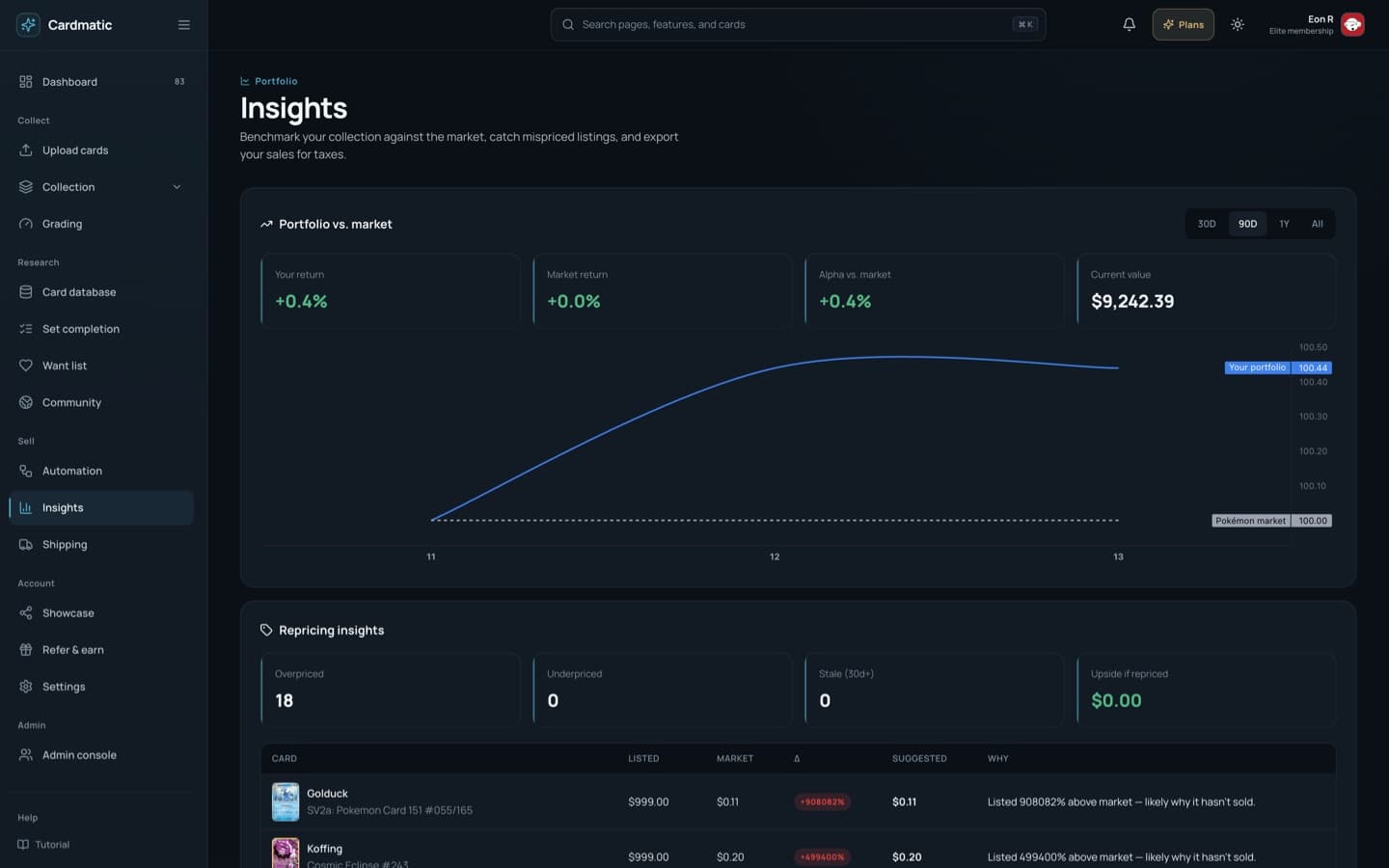Click the Refer & earn gift icon
This screenshot has width=1389, height=868.
26,650
